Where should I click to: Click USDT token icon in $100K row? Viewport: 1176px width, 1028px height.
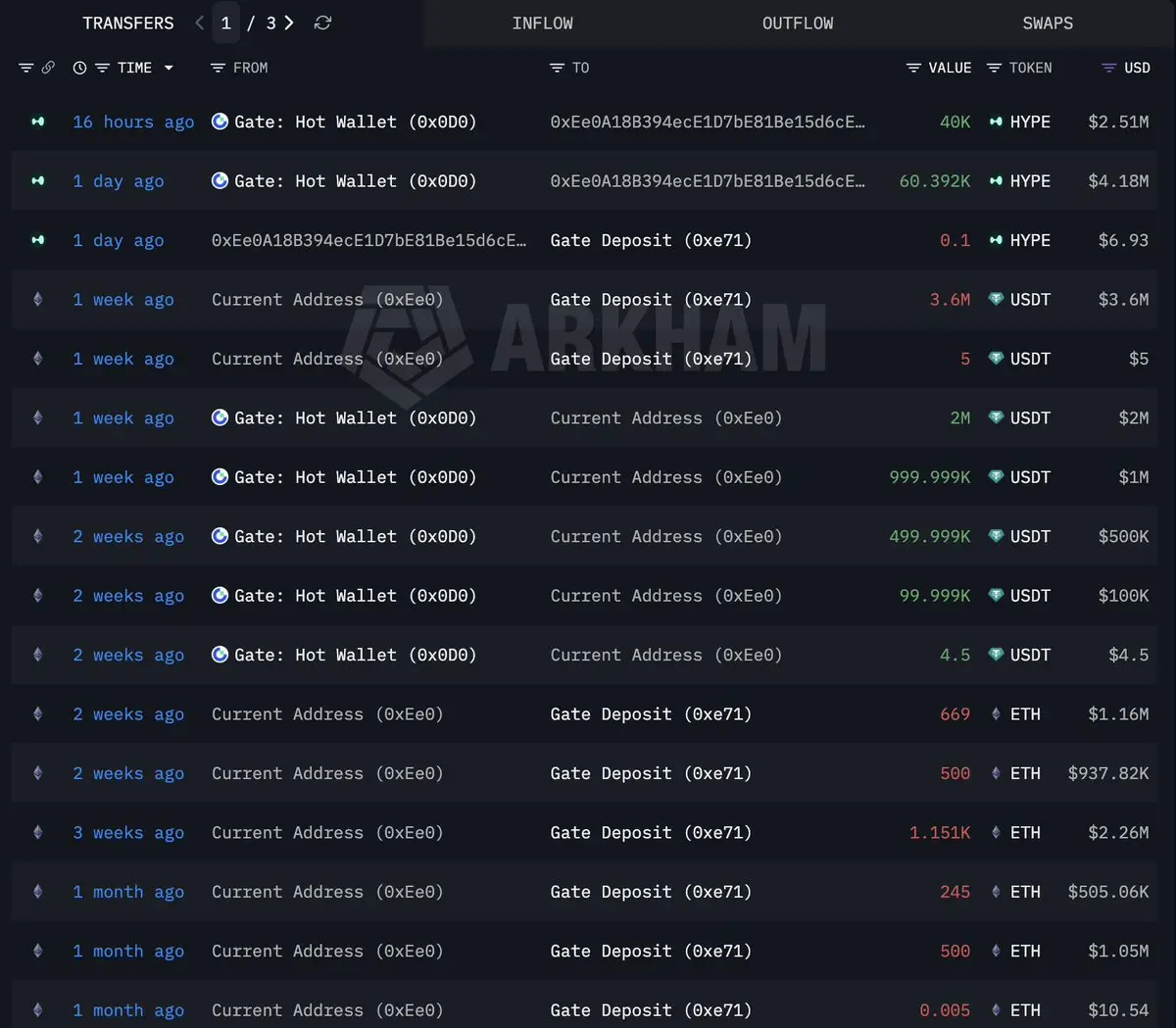pyautogui.click(x=996, y=596)
